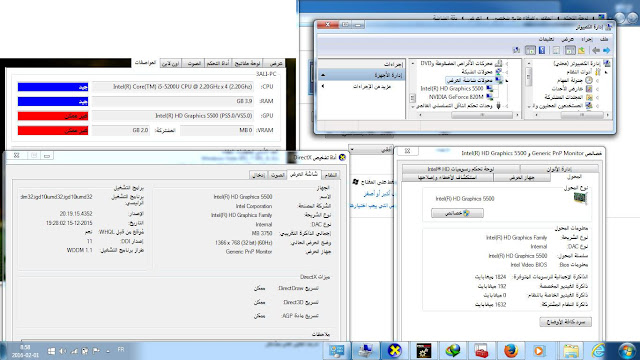Viewport: 640px width, 360px height.
Task: Switch to Computer Management on taskbar
Action: (x=365, y=351)
